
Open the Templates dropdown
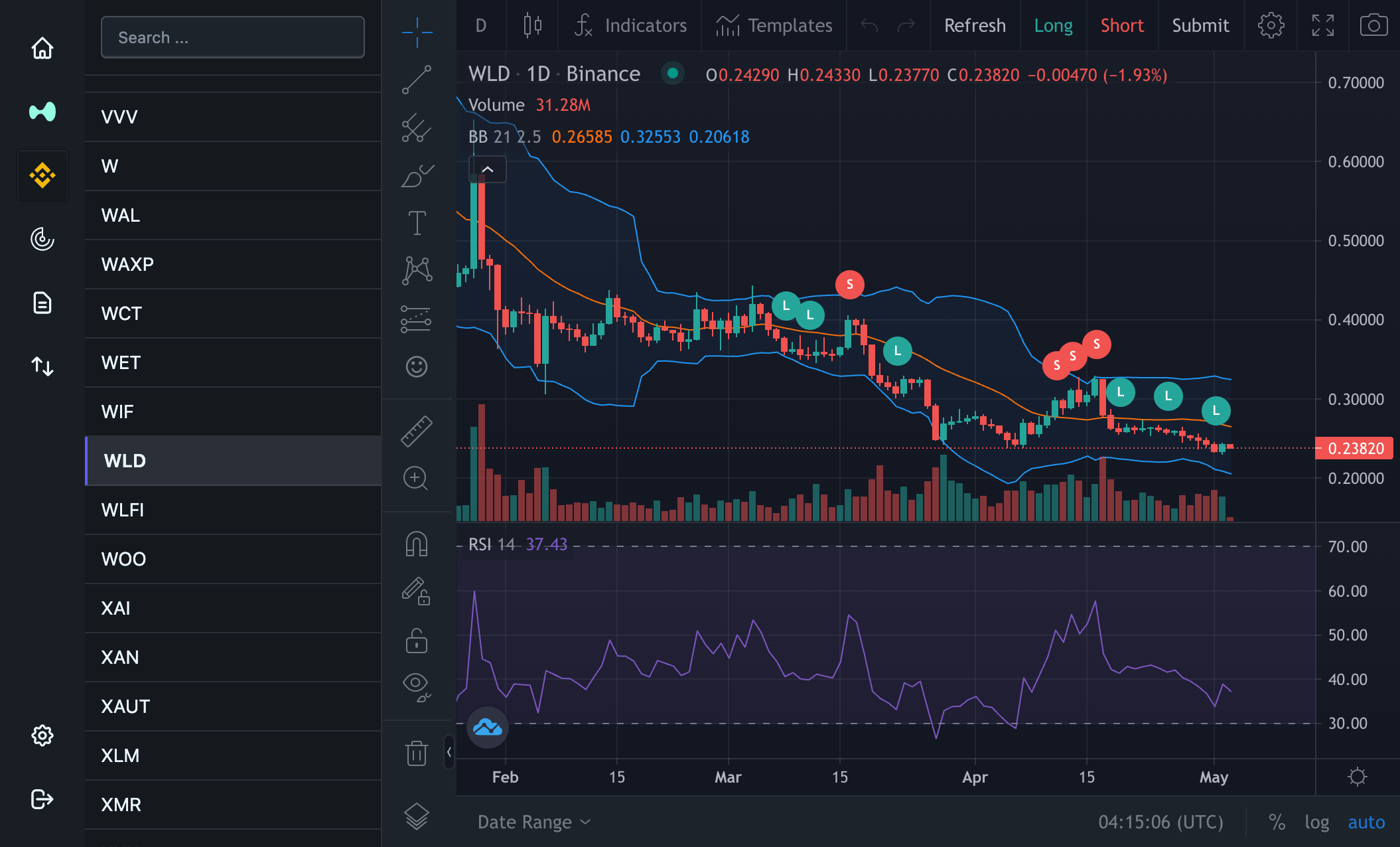pyautogui.click(x=774, y=25)
